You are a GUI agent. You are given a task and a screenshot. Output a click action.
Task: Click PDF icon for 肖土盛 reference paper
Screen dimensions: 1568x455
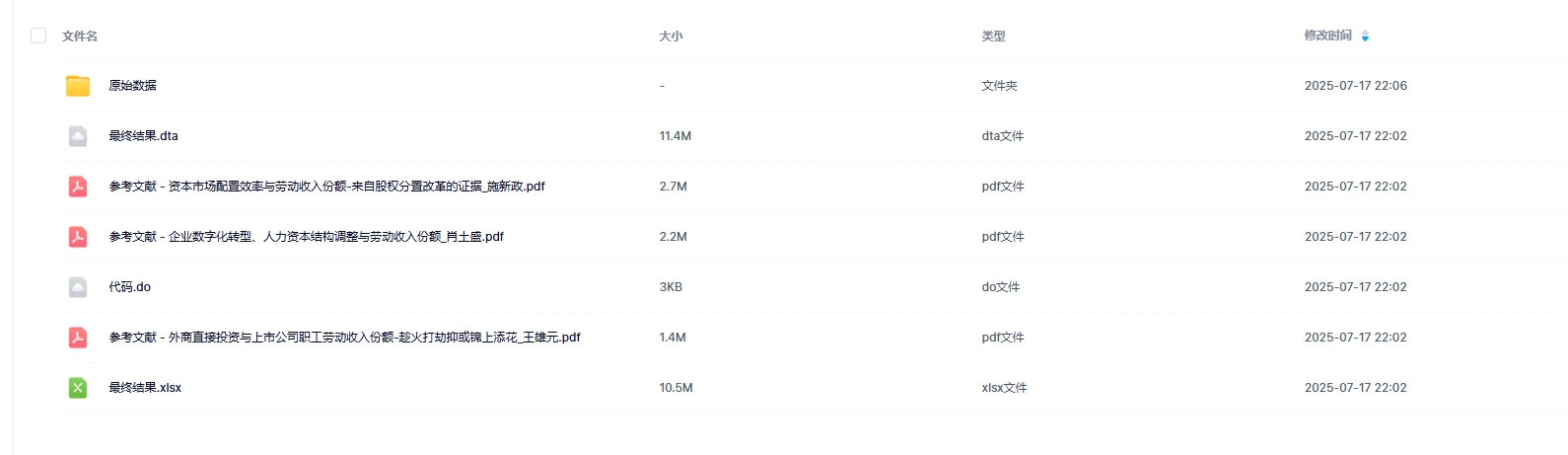pyautogui.click(x=78, y=237)
